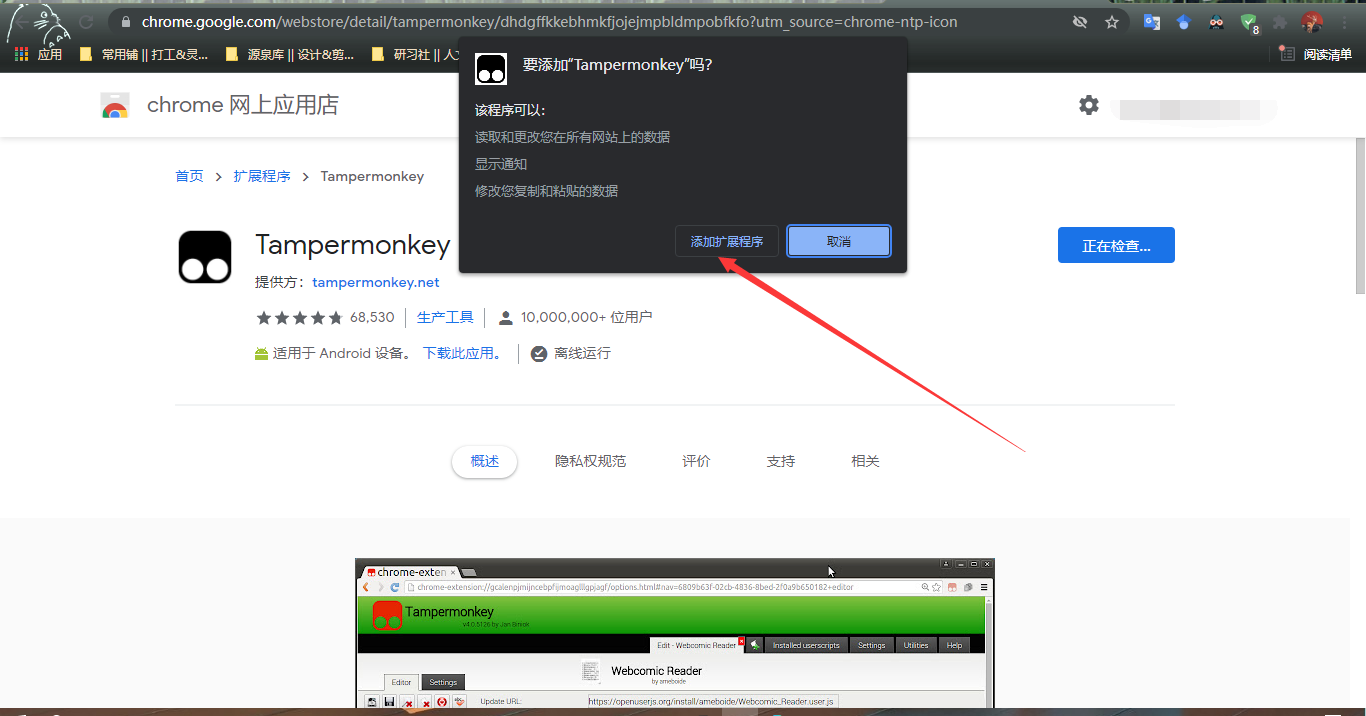Follow the Download this app link

tap(462, 353)
